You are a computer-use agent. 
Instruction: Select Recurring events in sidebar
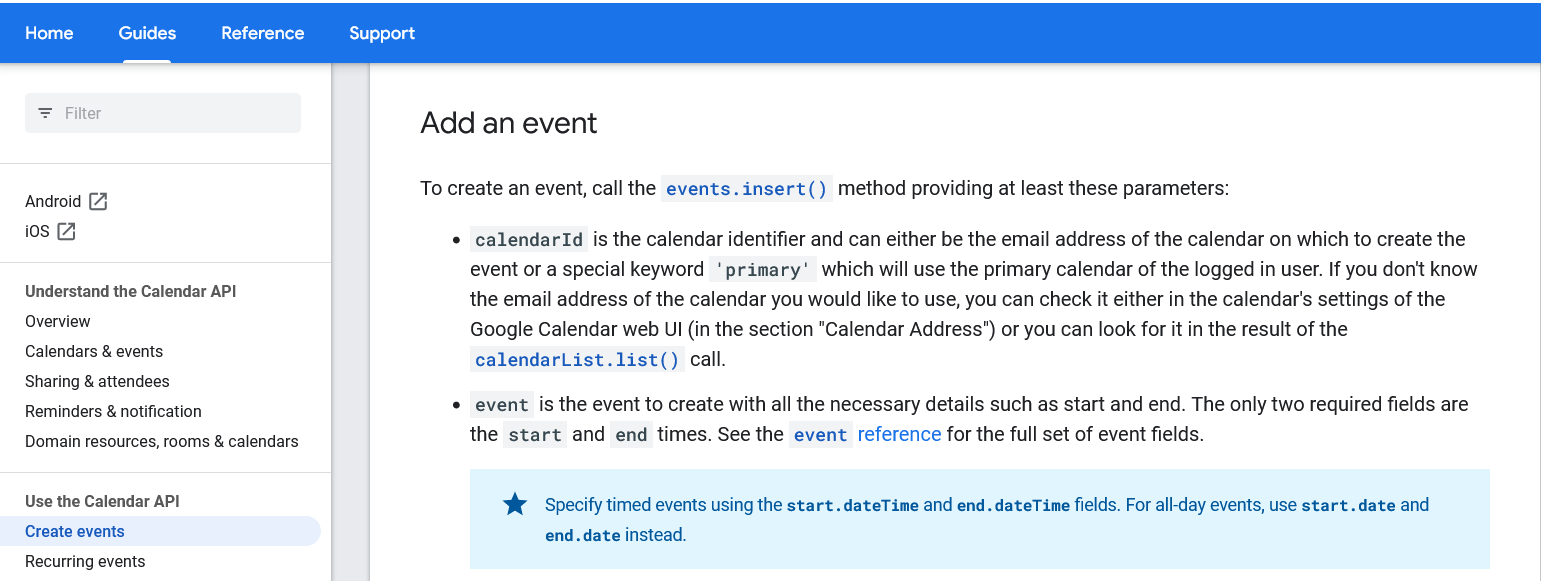coord(85,561)
